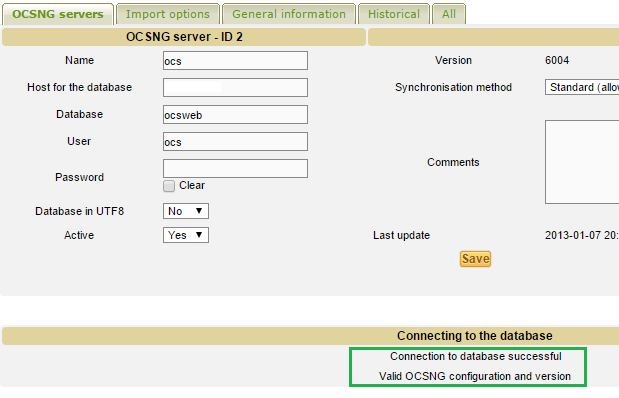Image resolution: width=619 pixels, height=398 pixels.
Task: Click the User input field
Action: click(x=235, y=141)
